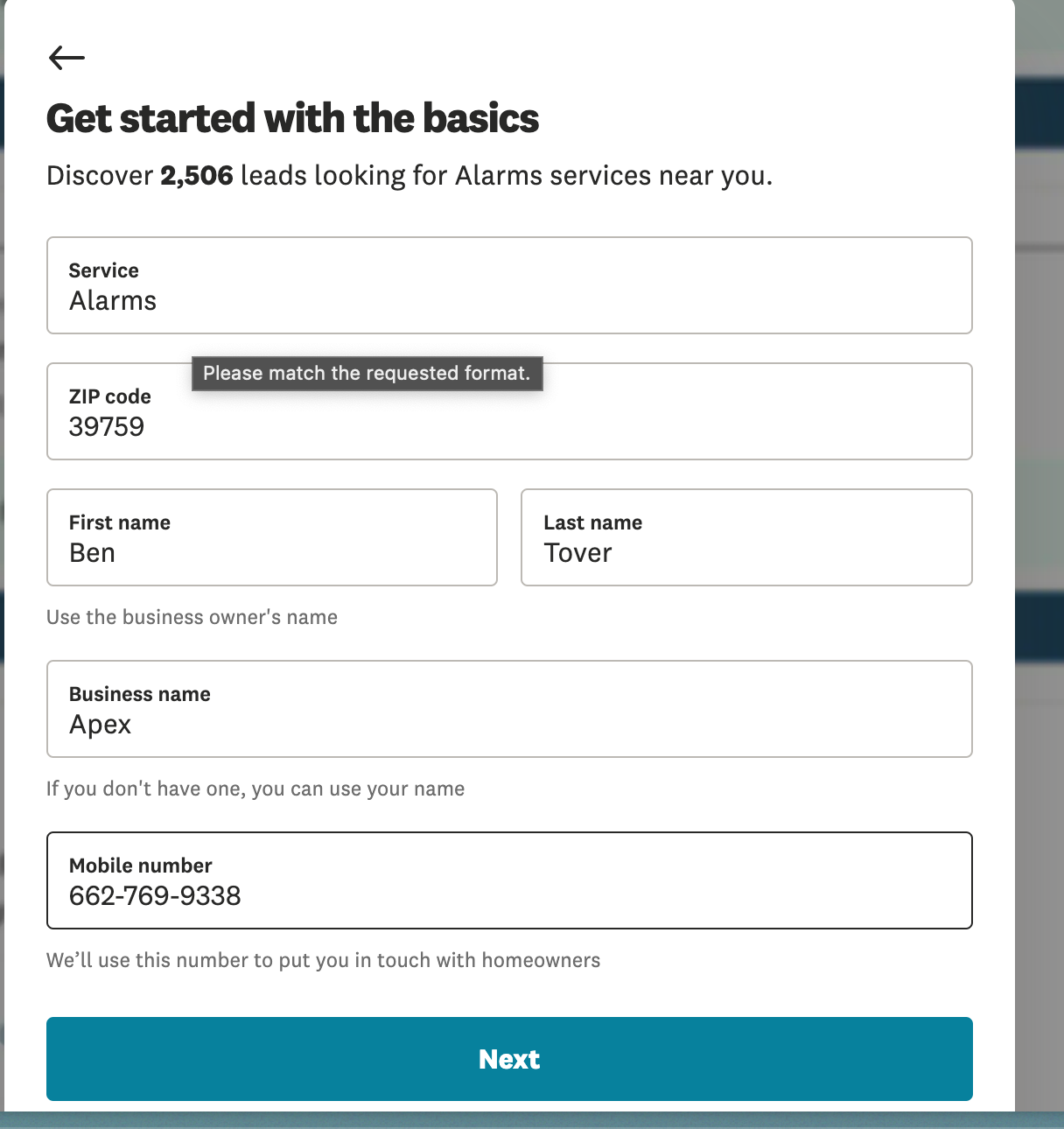The height and width of the screenshot is (1129, 1064).
Task: Click the 'Apex' business name text
Action: [100, 725]
